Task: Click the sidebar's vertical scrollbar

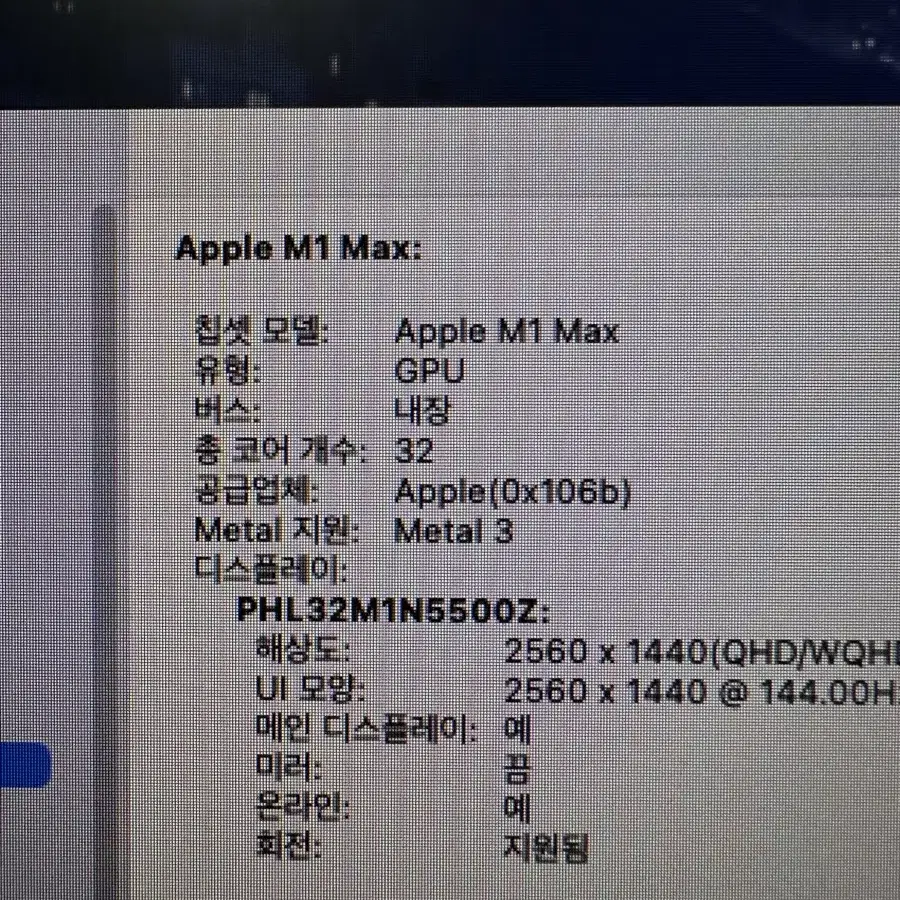Action: [x=105, y=553]
